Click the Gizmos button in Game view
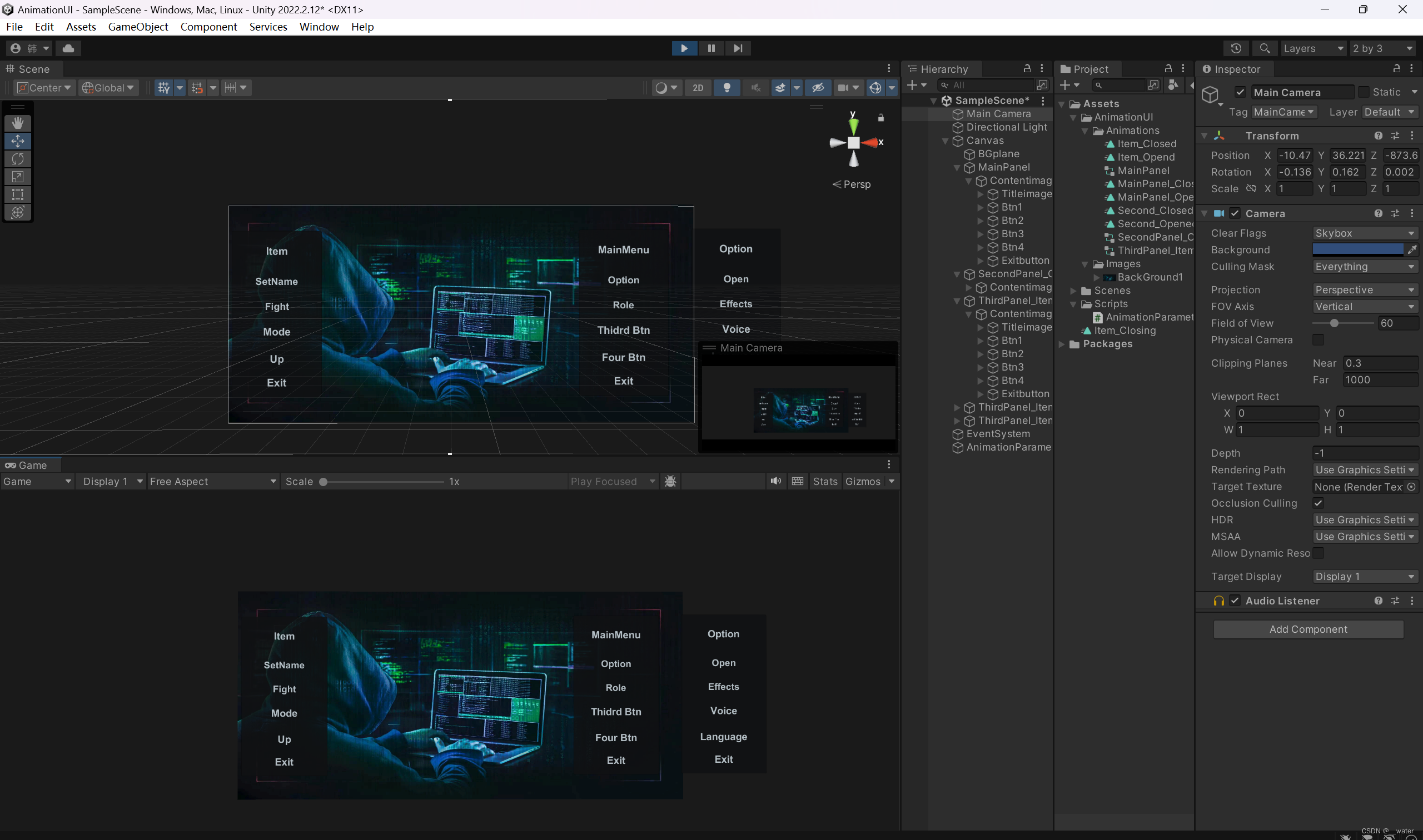This screenshot has height=840, width=1423. click(862, 481)
